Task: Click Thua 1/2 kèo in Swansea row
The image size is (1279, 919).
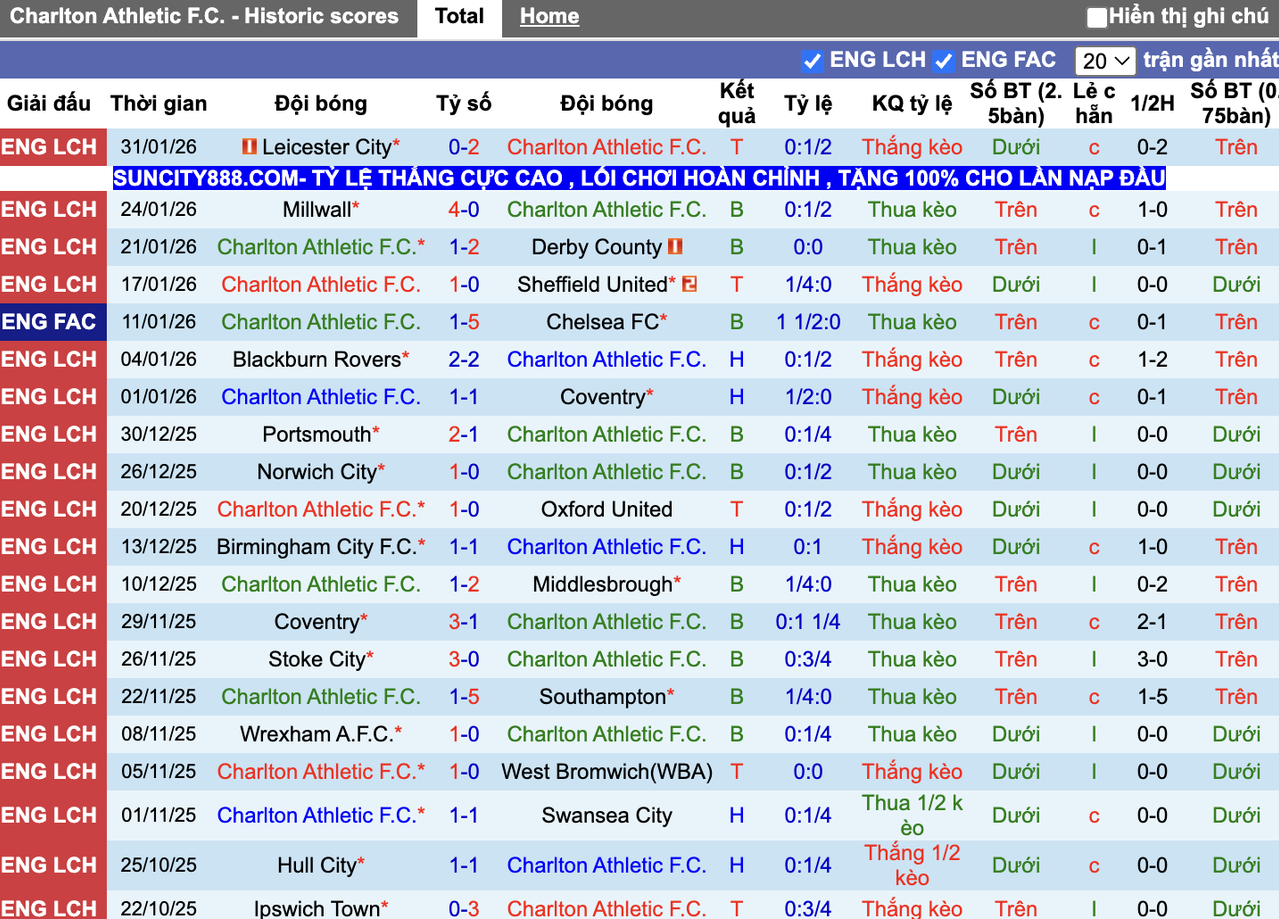Action: coord(912,816)
